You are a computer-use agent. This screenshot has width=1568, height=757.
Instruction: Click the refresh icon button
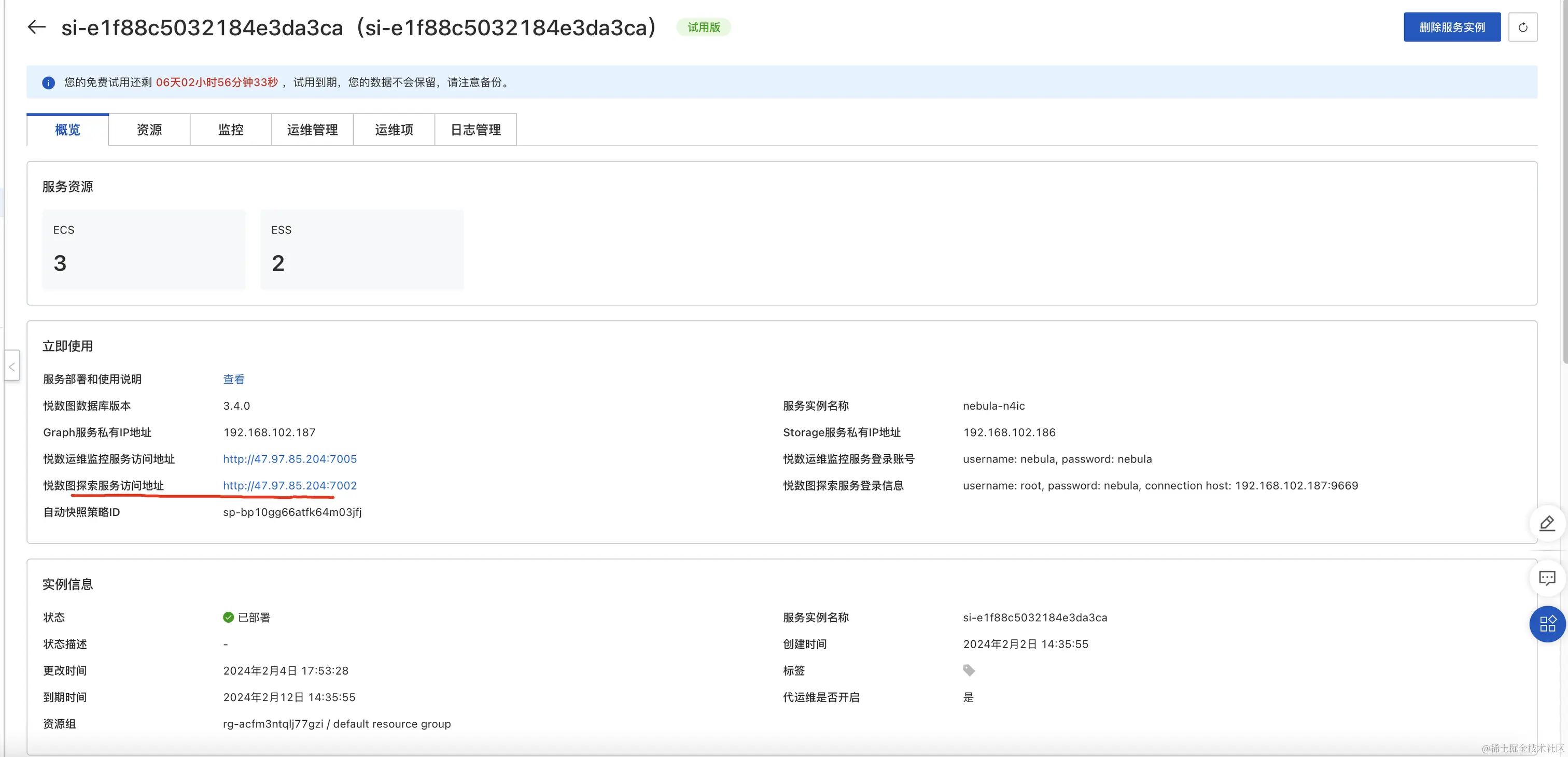point(1522,27)
